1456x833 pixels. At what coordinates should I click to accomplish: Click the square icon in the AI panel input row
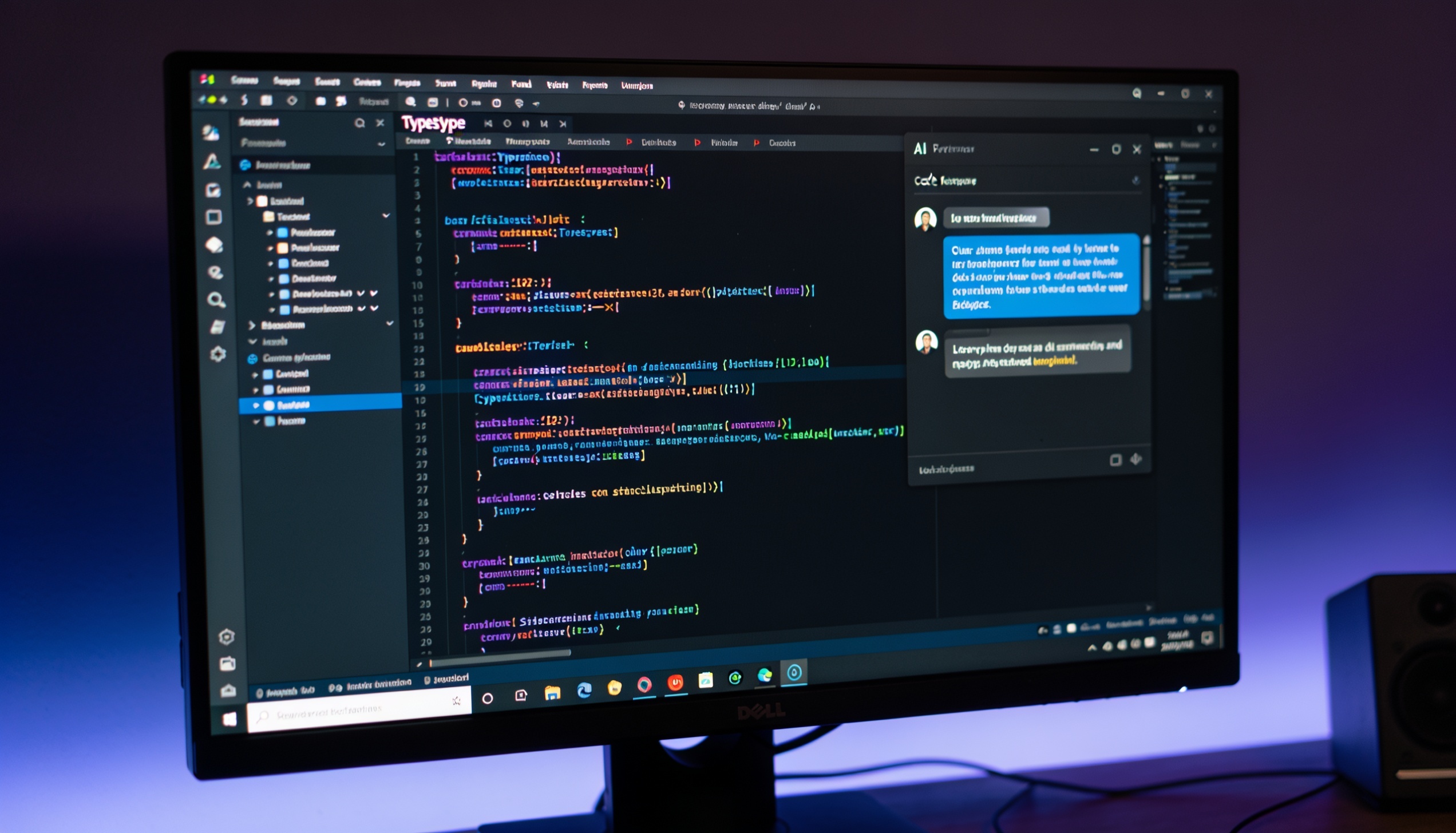[1115, 460]
